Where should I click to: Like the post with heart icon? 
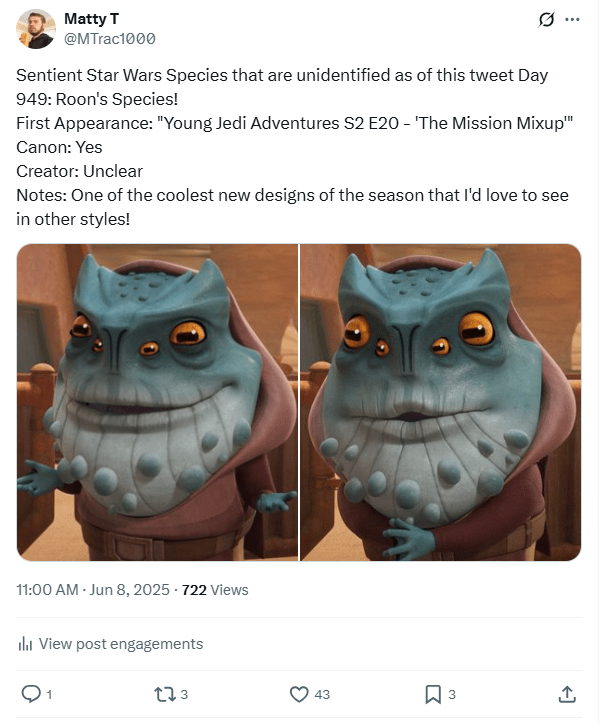(299, 694)
